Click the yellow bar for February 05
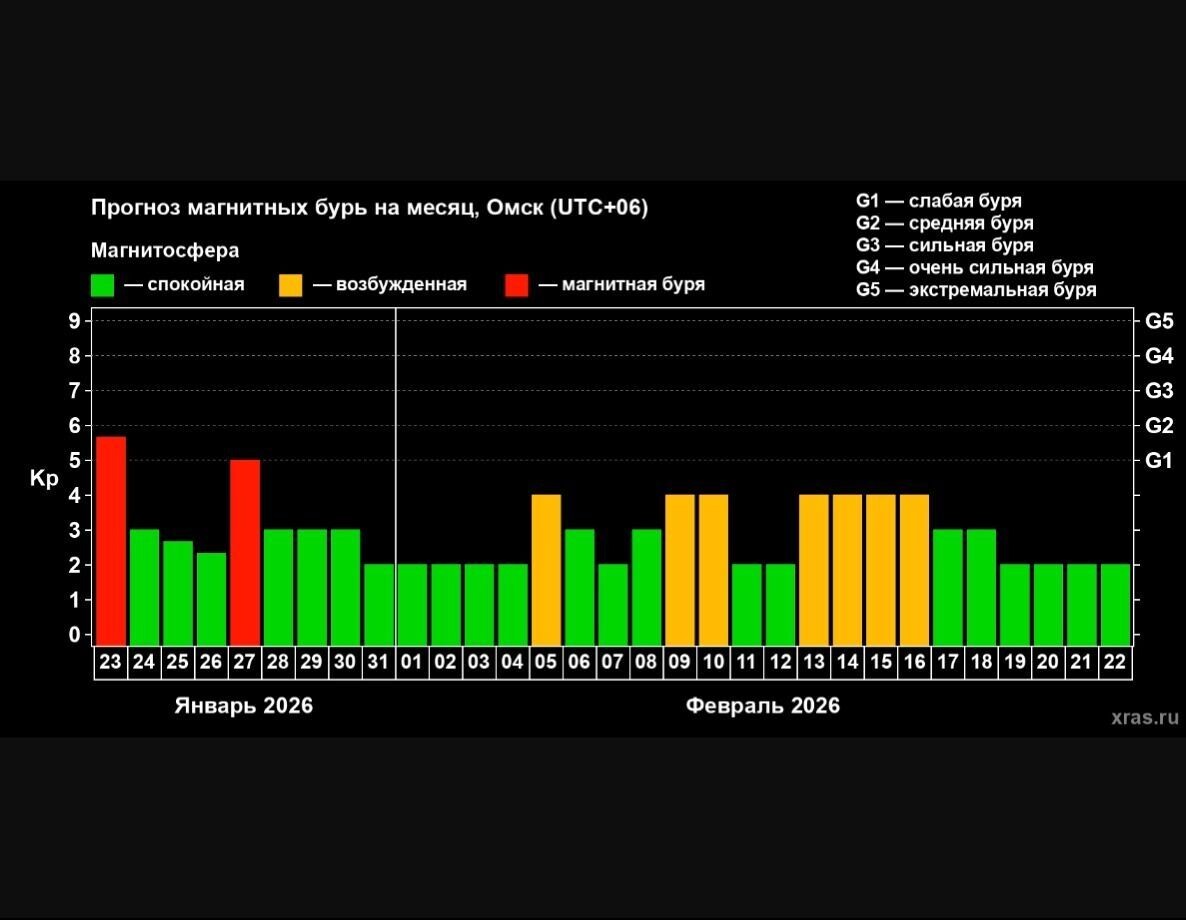Image resolution: width=1186 pixels, height=920 pixels. (x=546, y=570)
